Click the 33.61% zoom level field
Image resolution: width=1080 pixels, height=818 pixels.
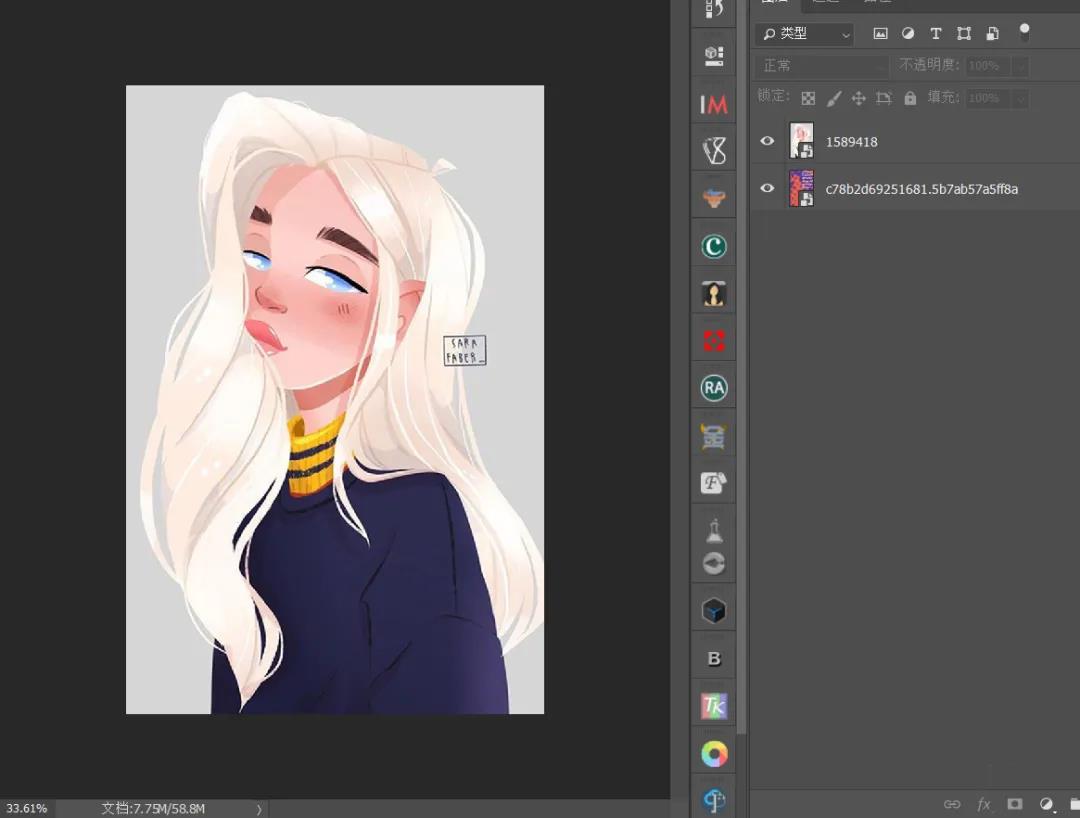tap(27, 808)
